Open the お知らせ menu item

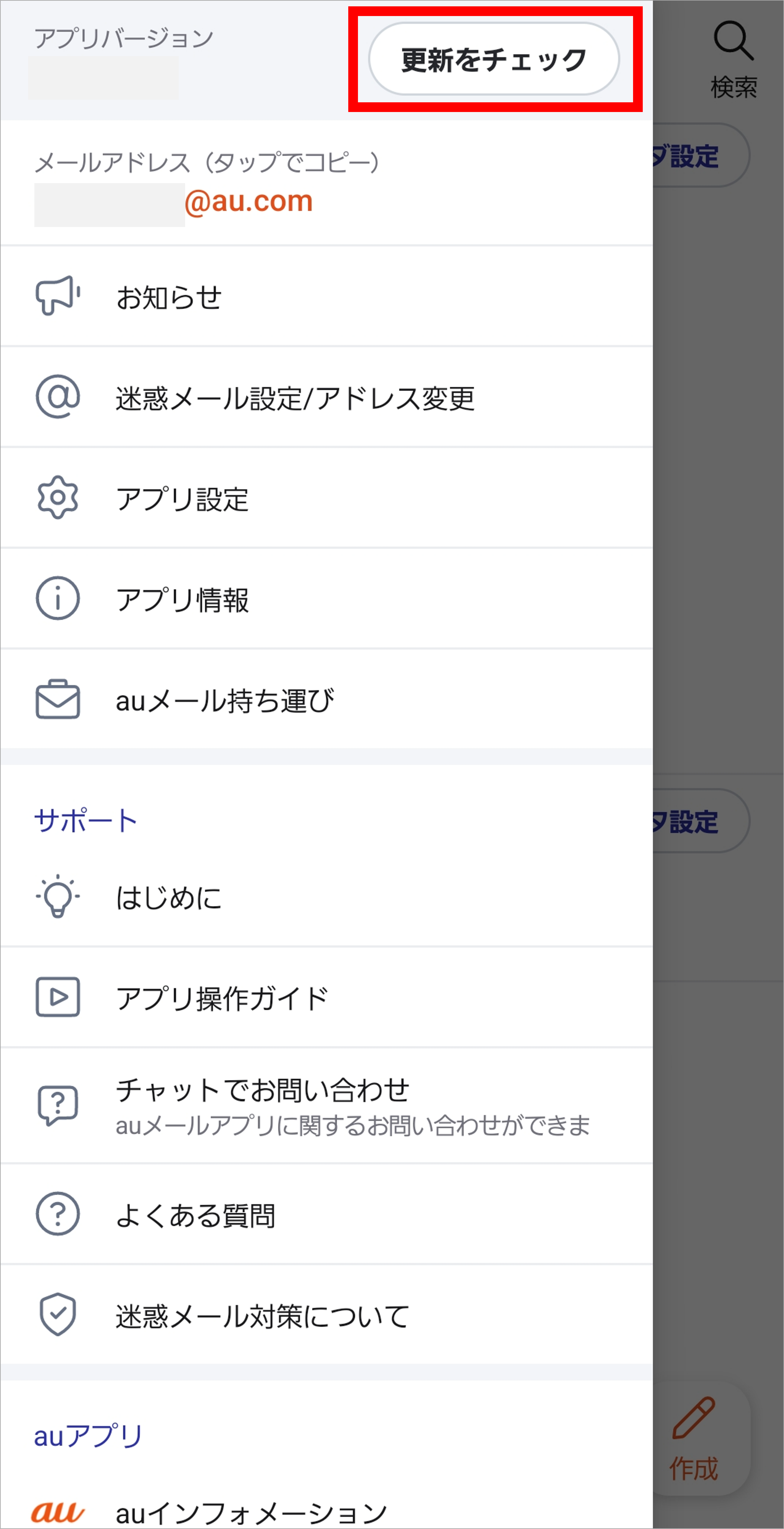(x=169, y=297)
